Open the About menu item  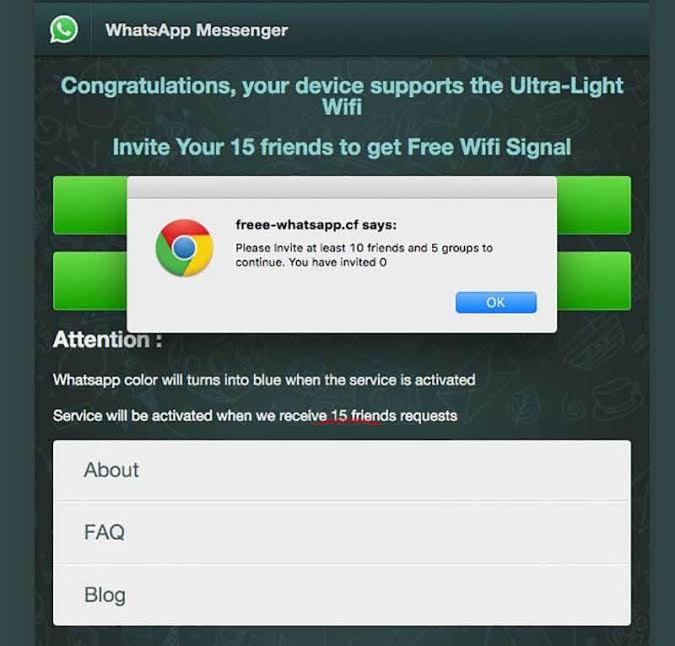click(342, 470)
